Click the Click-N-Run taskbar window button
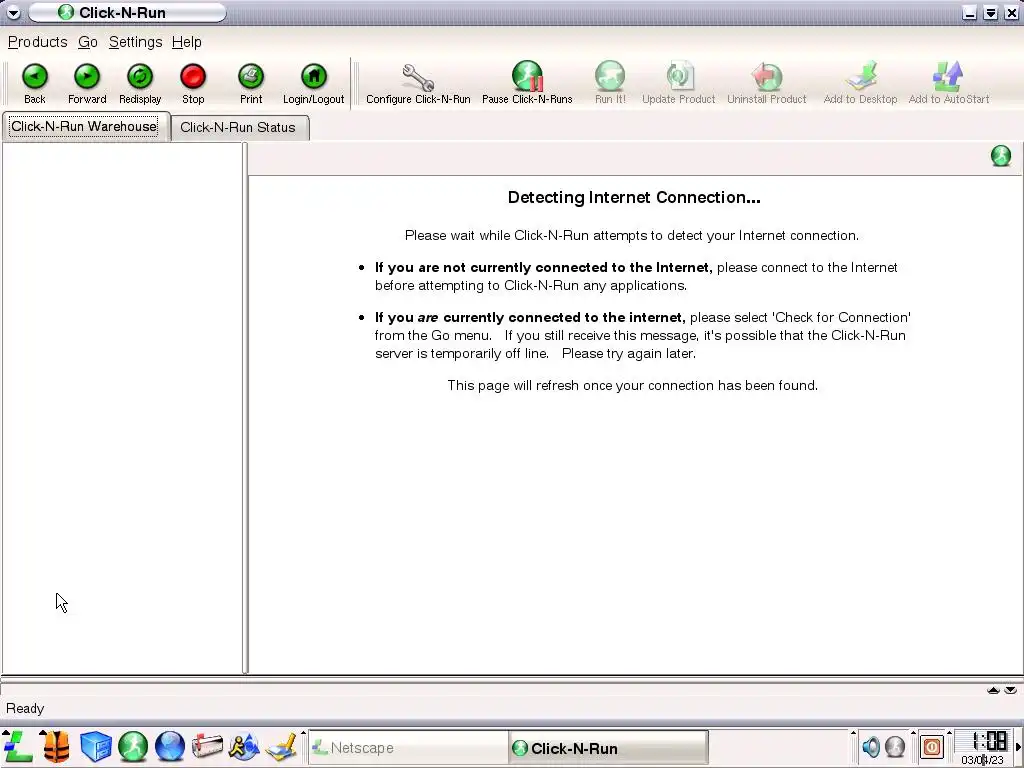Viewport: 1024px width, 768px height. 608,748
